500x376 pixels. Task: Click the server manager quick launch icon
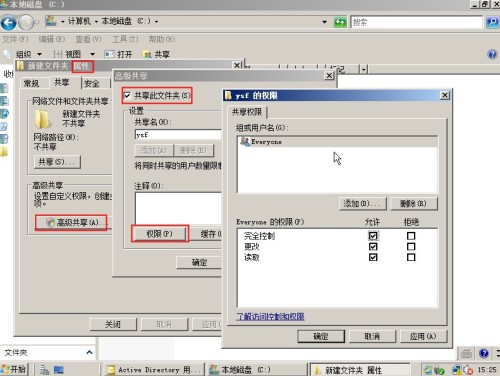tap(44, 370)
